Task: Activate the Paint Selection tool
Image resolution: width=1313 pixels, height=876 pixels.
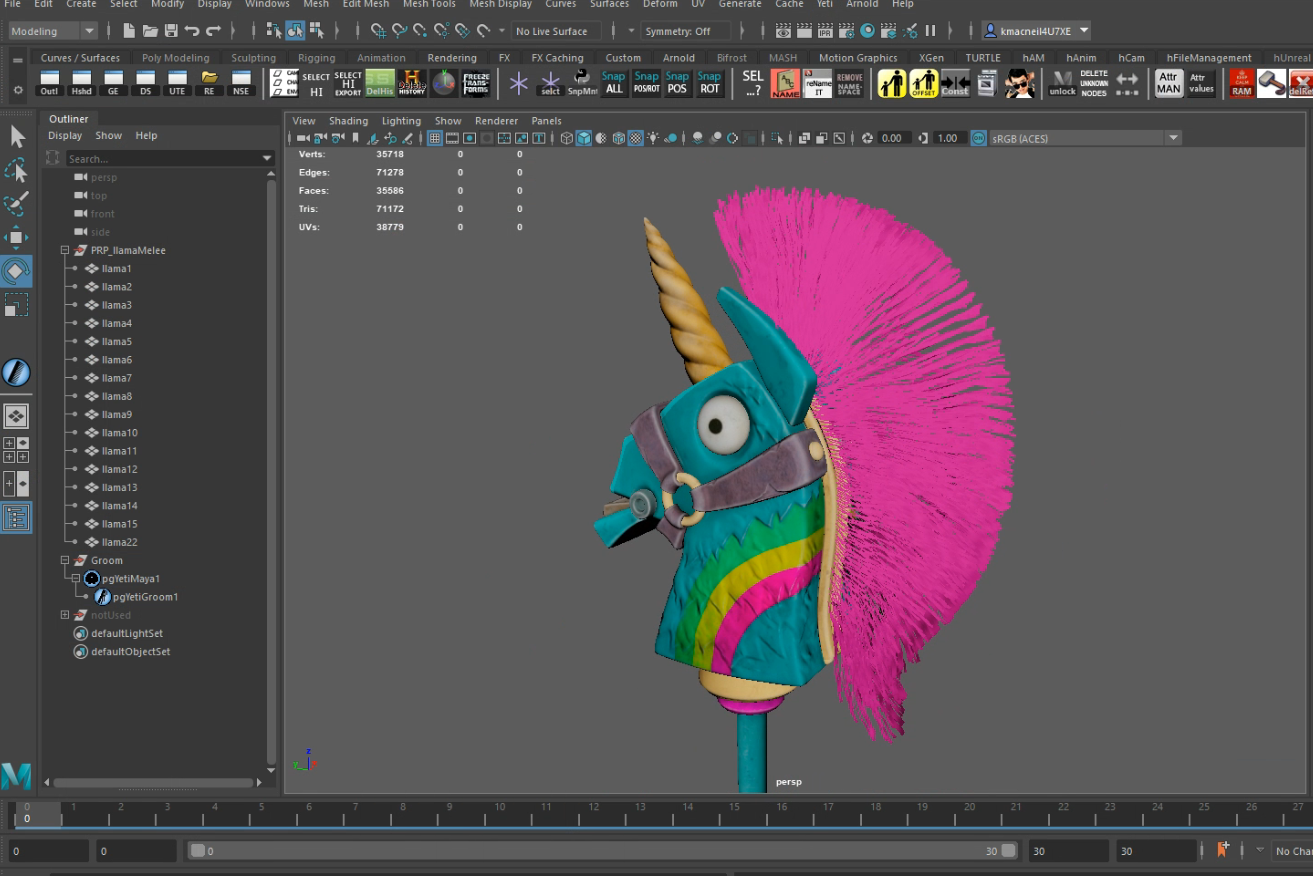Action: pyautogui.click(x=14, y=202)
